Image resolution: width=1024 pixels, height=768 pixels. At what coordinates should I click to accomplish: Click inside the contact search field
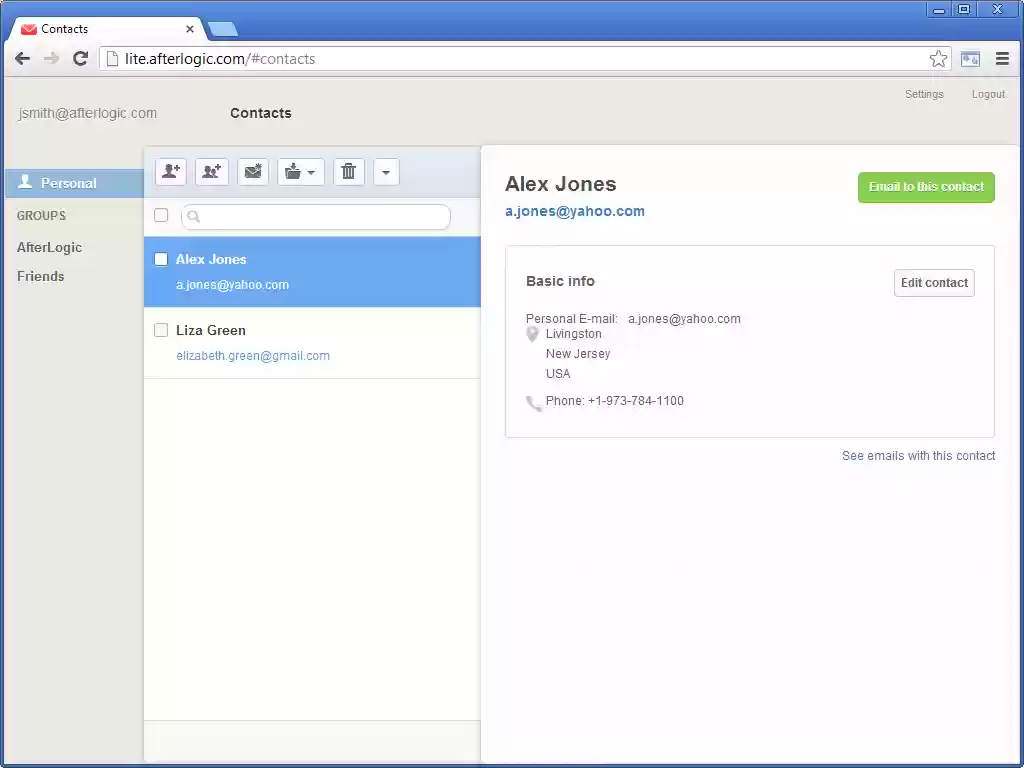pyautogui.click(x=320, y=217)
